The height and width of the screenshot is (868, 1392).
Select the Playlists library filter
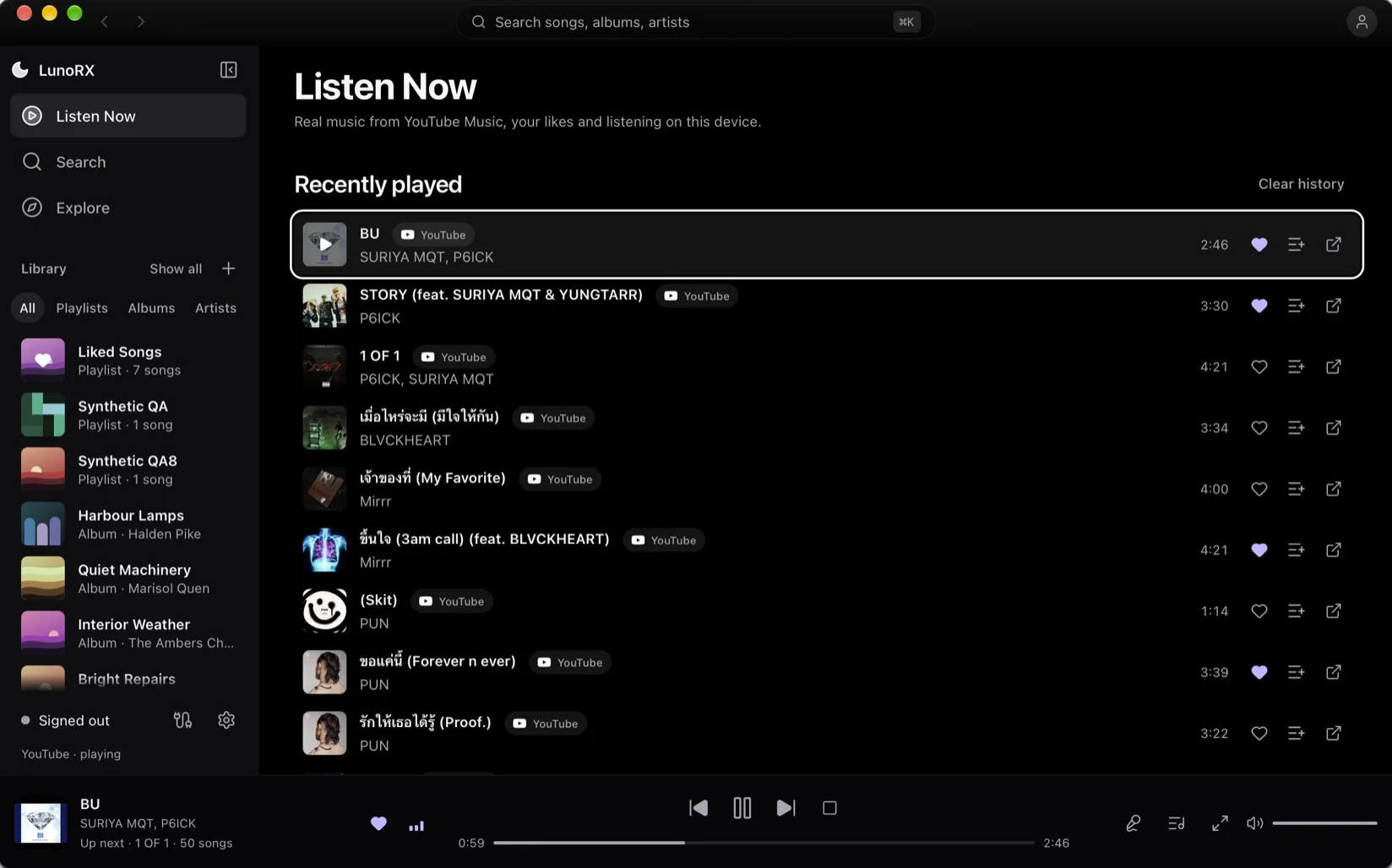point(82,308)
